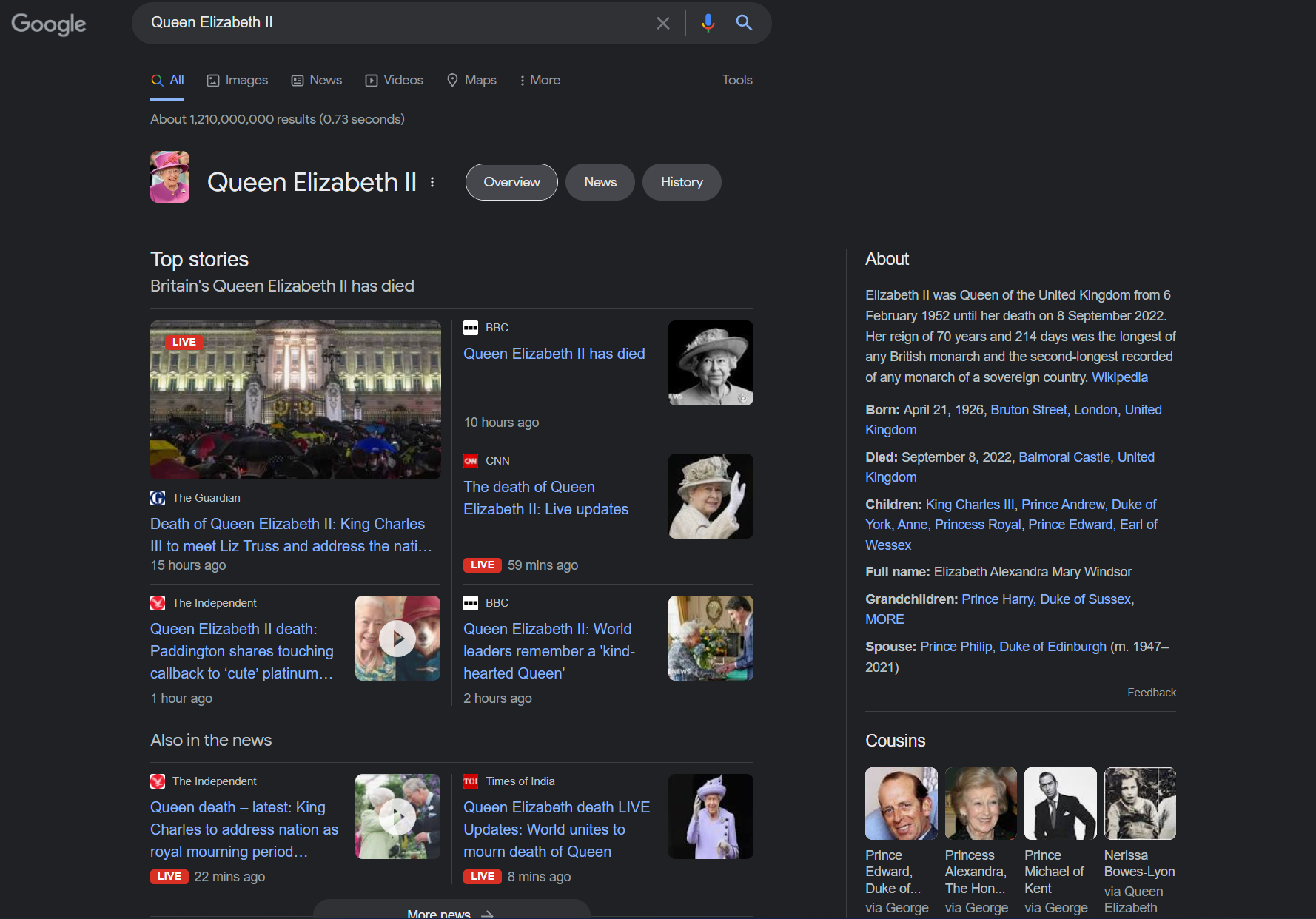Viewport: 1316px width, 919px height.
Task: Click BBC icon above world leaders story
Action: click(x=471, y=603)
